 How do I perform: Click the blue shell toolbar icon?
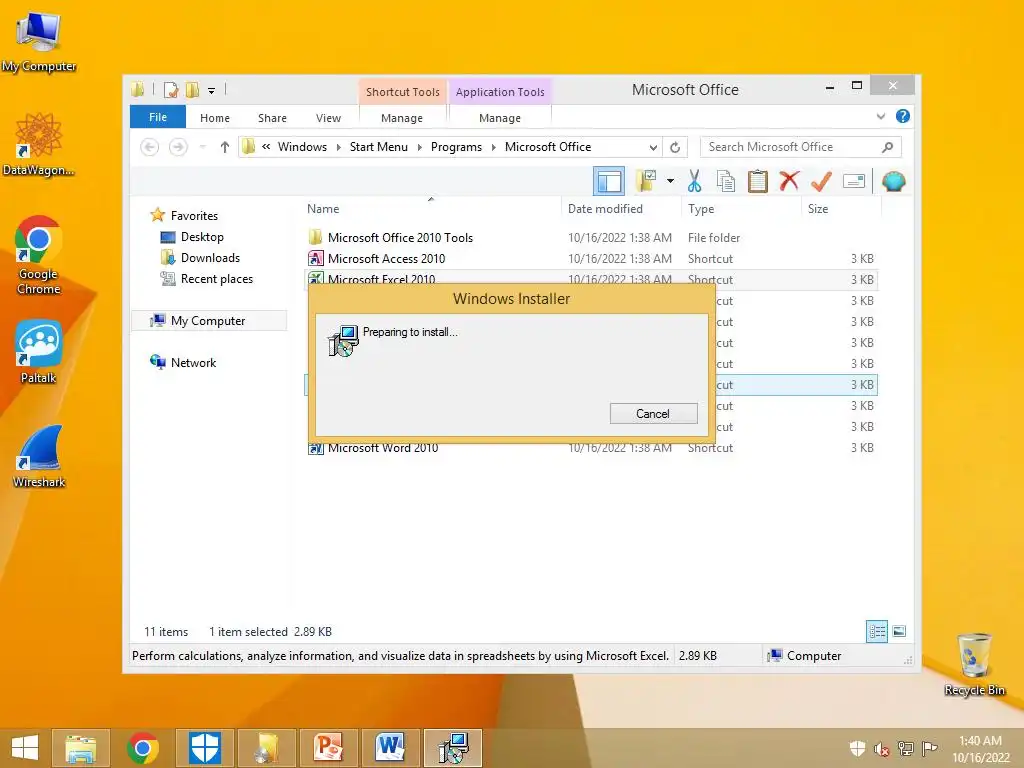pyautogui.click(x=893, y=181)
